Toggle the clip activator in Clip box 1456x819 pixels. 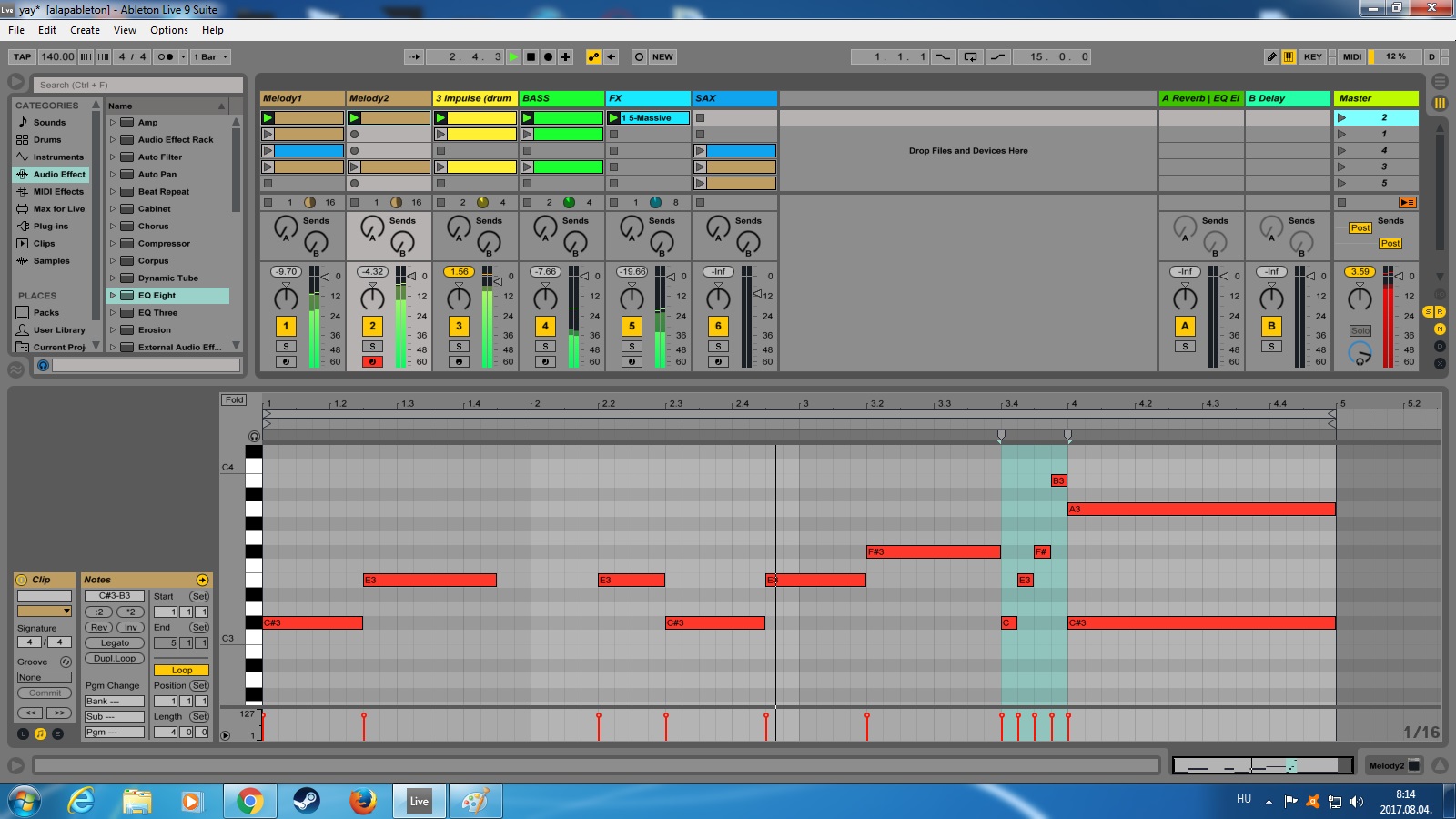(22, 580)
